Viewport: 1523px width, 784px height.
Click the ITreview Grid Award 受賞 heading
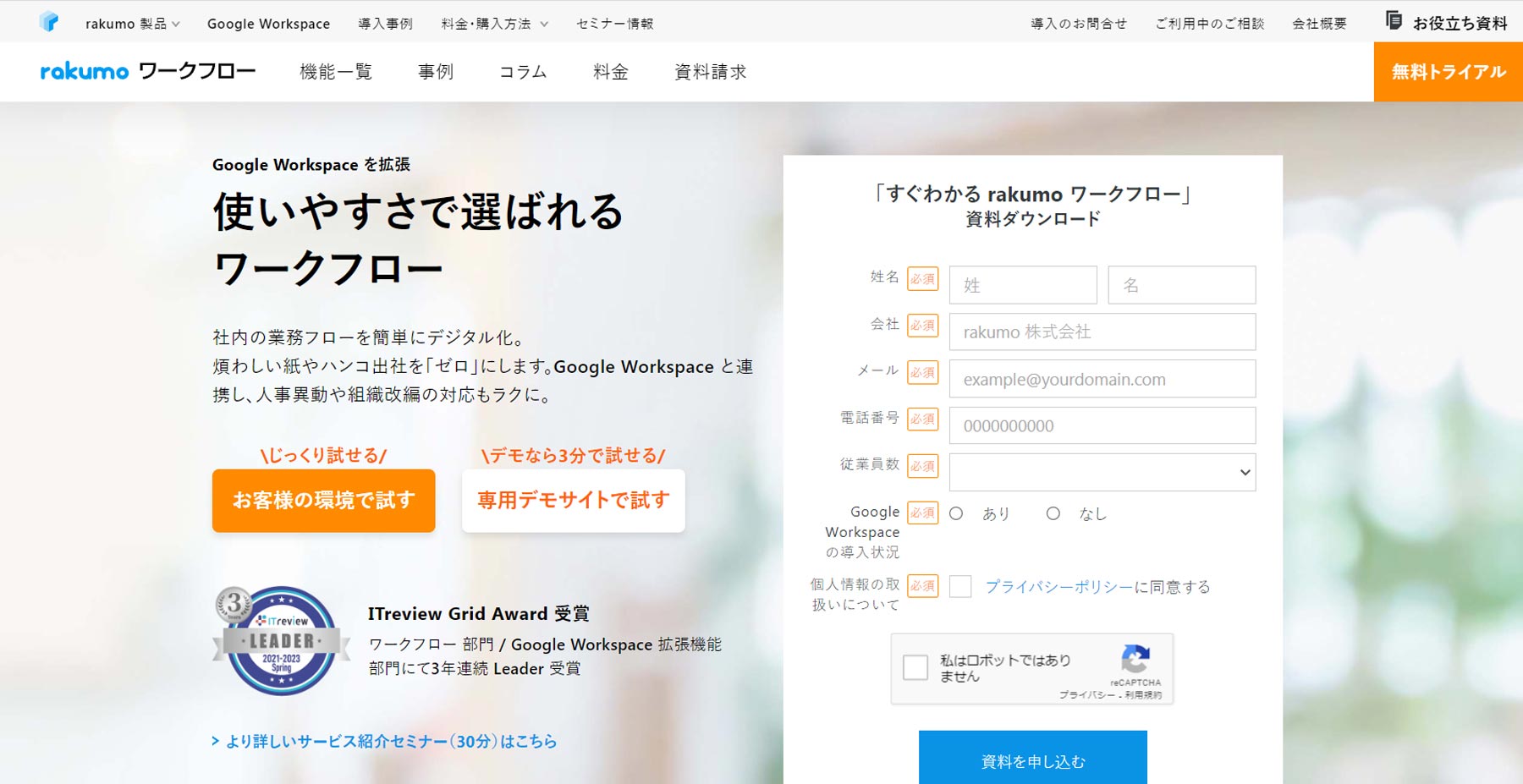coord(478,614)
